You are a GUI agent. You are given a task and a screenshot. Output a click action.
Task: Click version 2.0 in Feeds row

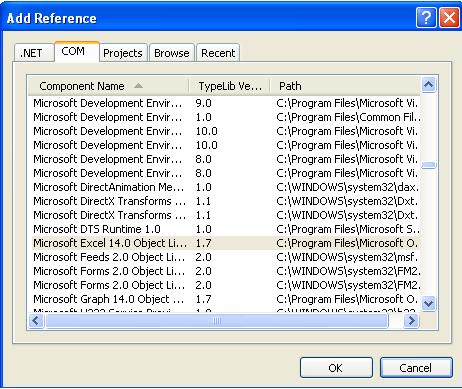203,257
